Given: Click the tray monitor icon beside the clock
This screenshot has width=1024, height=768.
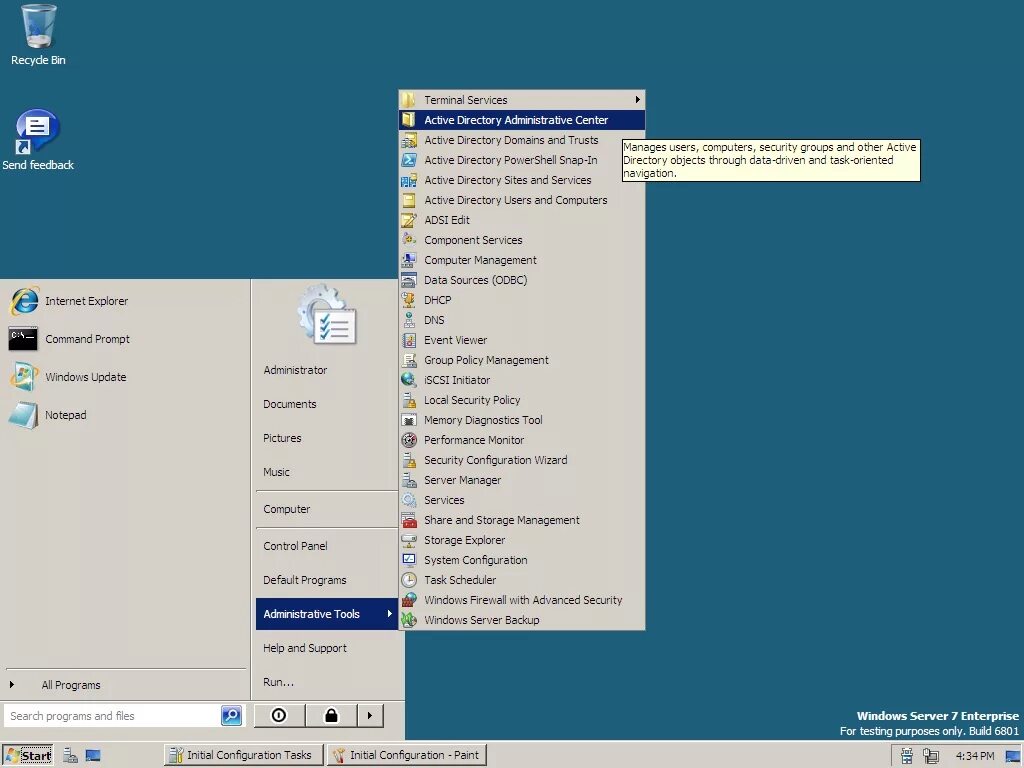Looking at the screenshot, I should [1013, 756].
